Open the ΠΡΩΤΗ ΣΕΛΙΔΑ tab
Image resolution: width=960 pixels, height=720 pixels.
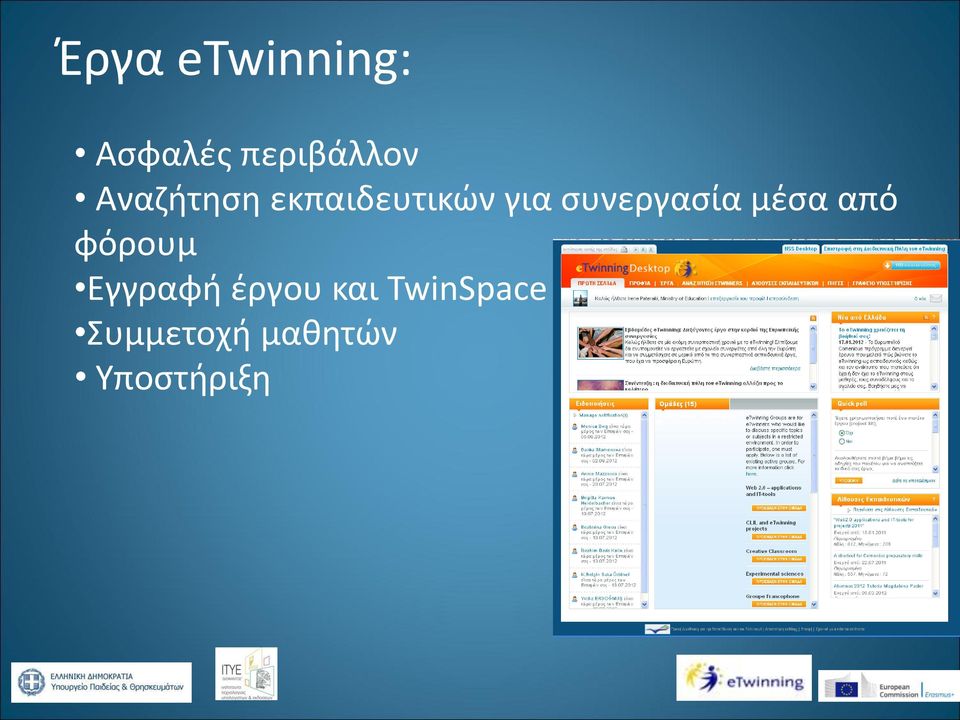tap(597, 283)
